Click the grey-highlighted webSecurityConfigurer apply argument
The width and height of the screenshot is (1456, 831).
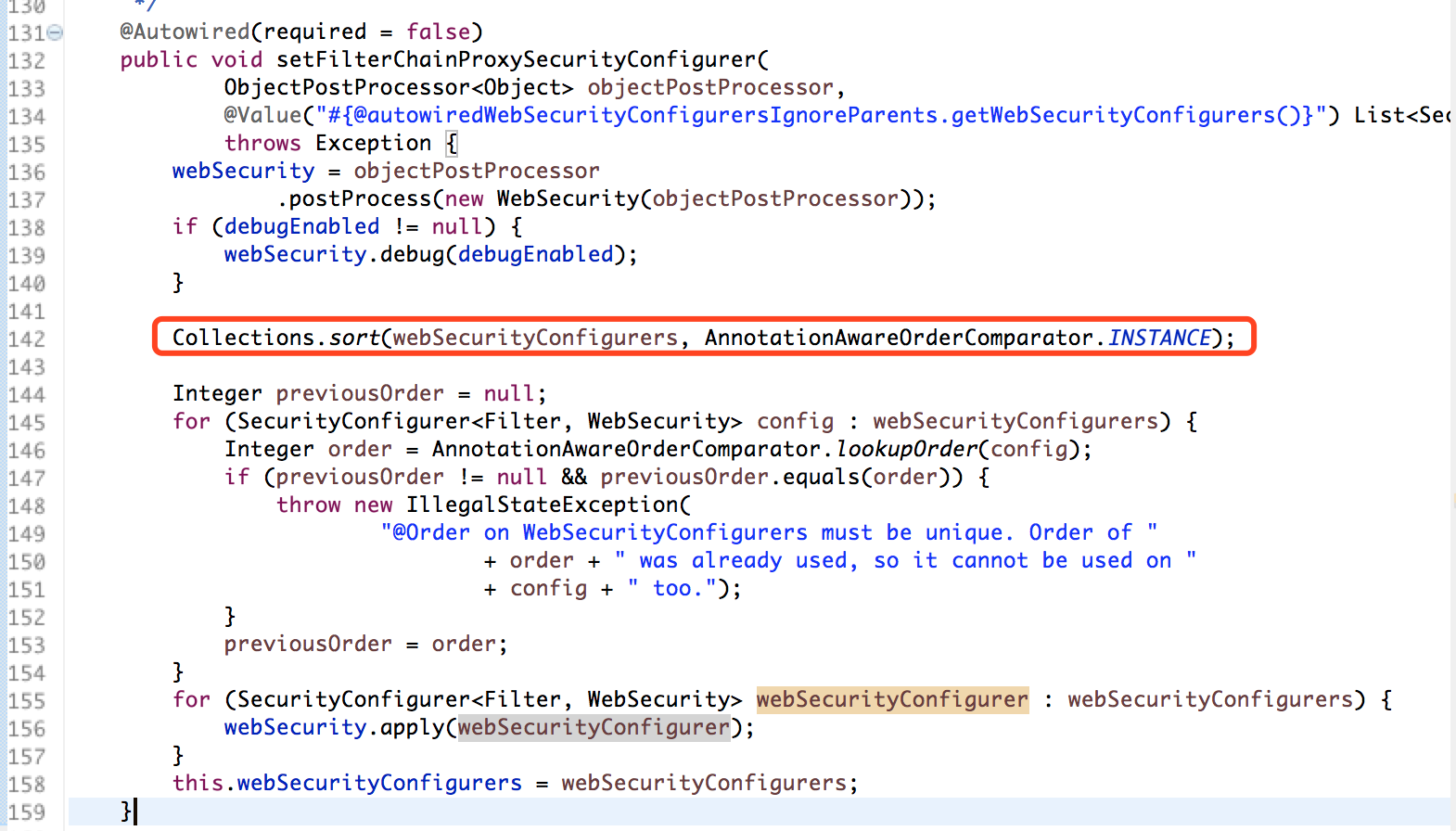(x=594, y=727)
